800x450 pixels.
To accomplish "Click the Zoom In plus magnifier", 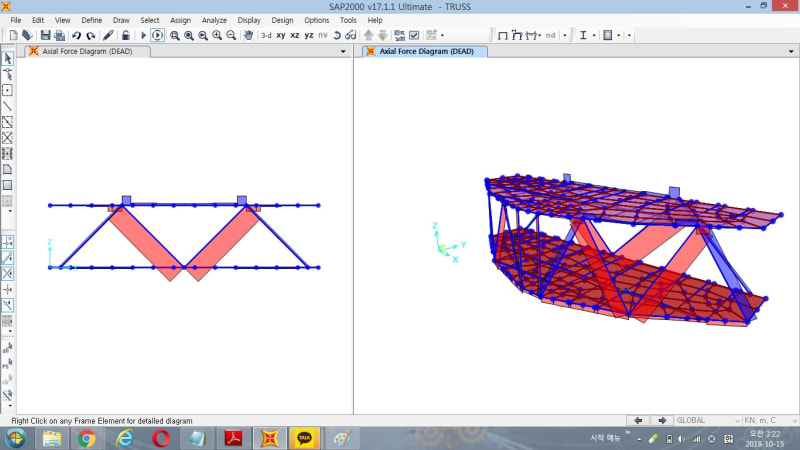I will 217,35.
